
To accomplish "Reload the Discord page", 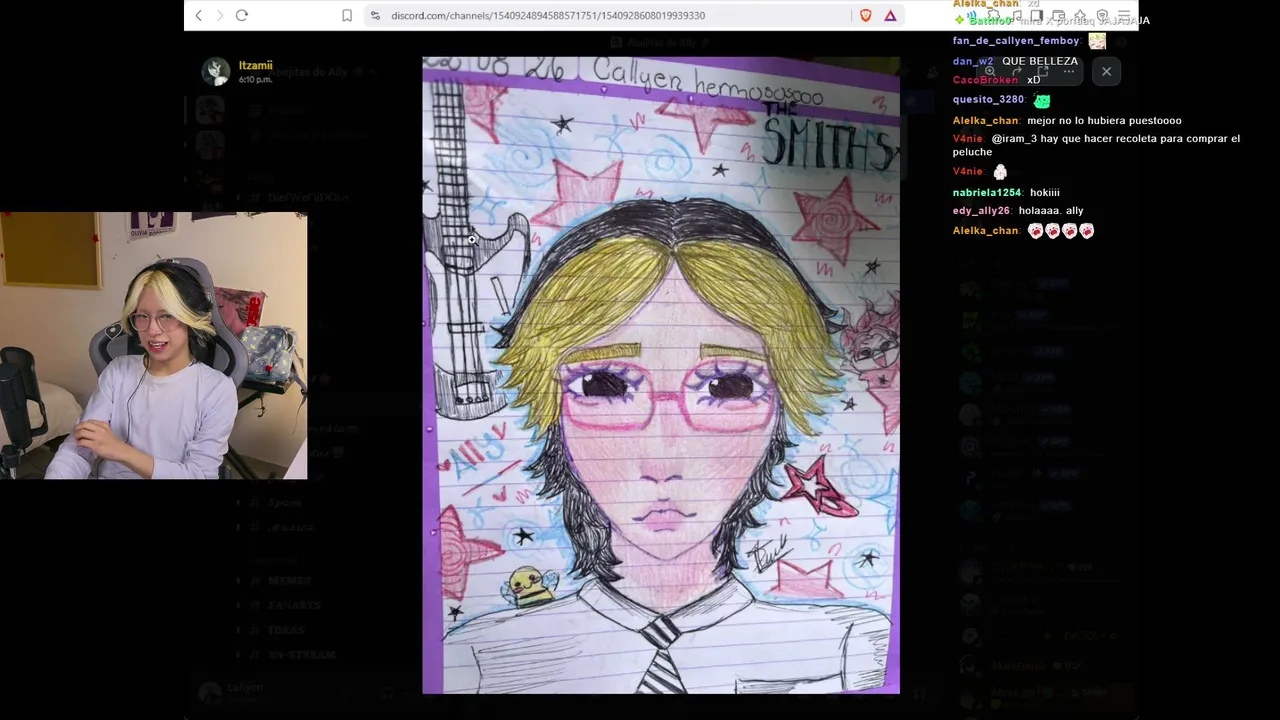I will tap(242, 15).
